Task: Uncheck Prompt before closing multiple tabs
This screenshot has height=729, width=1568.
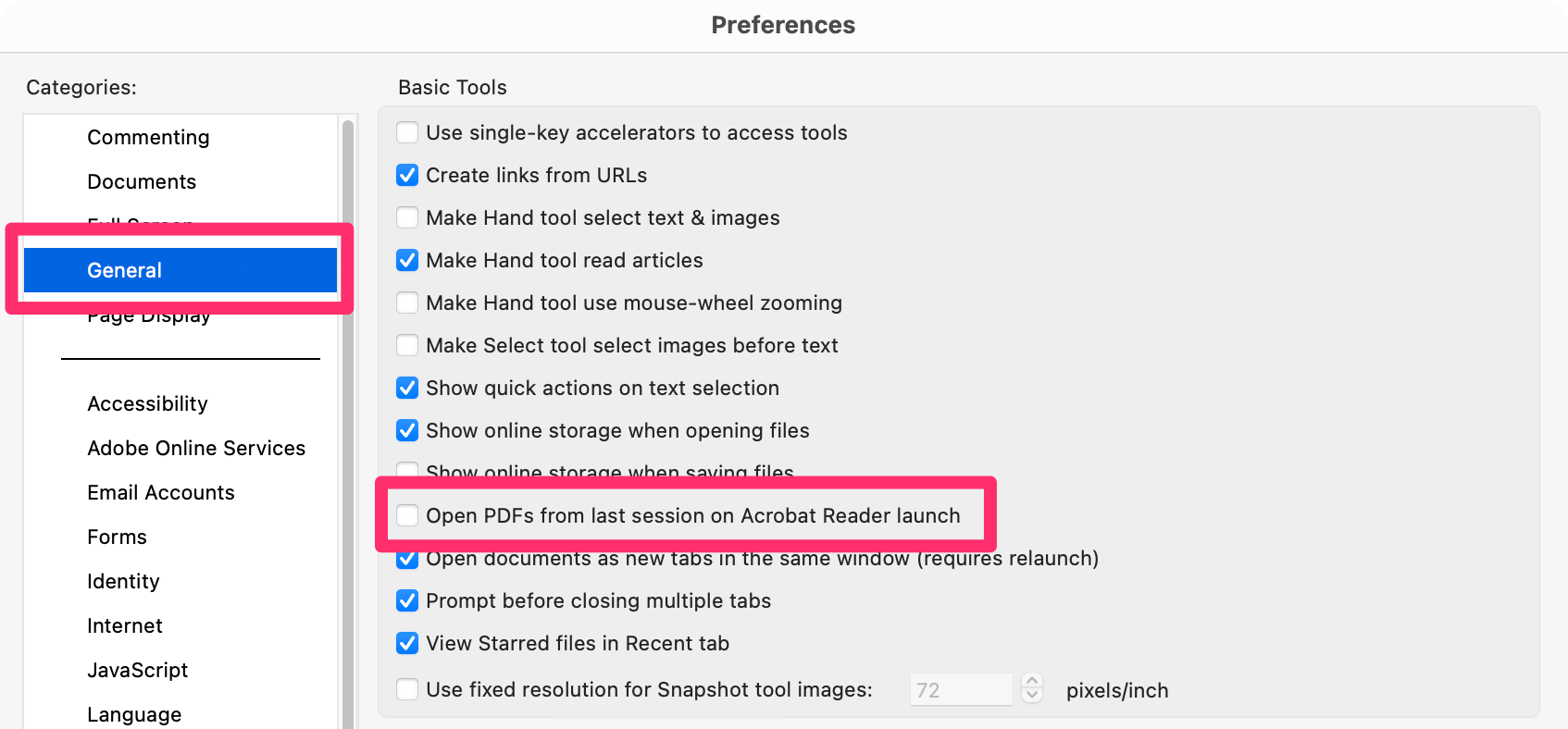Action: point(407,600)
